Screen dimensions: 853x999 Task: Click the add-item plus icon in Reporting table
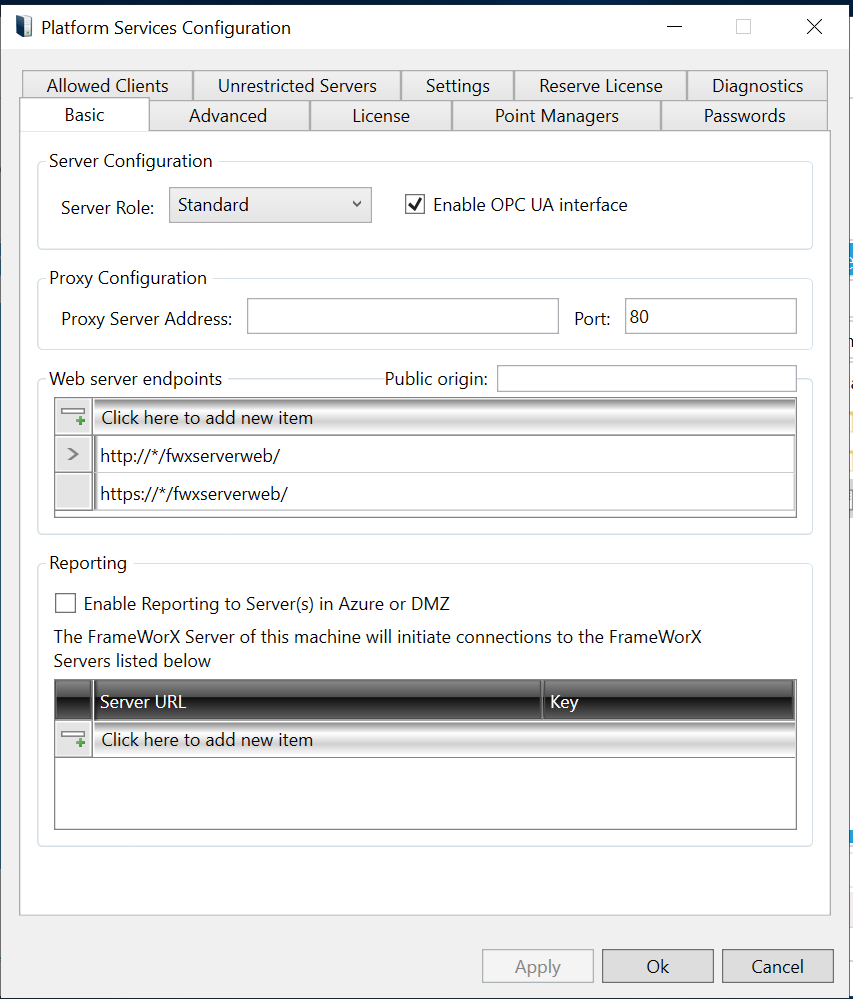(73, 740)
